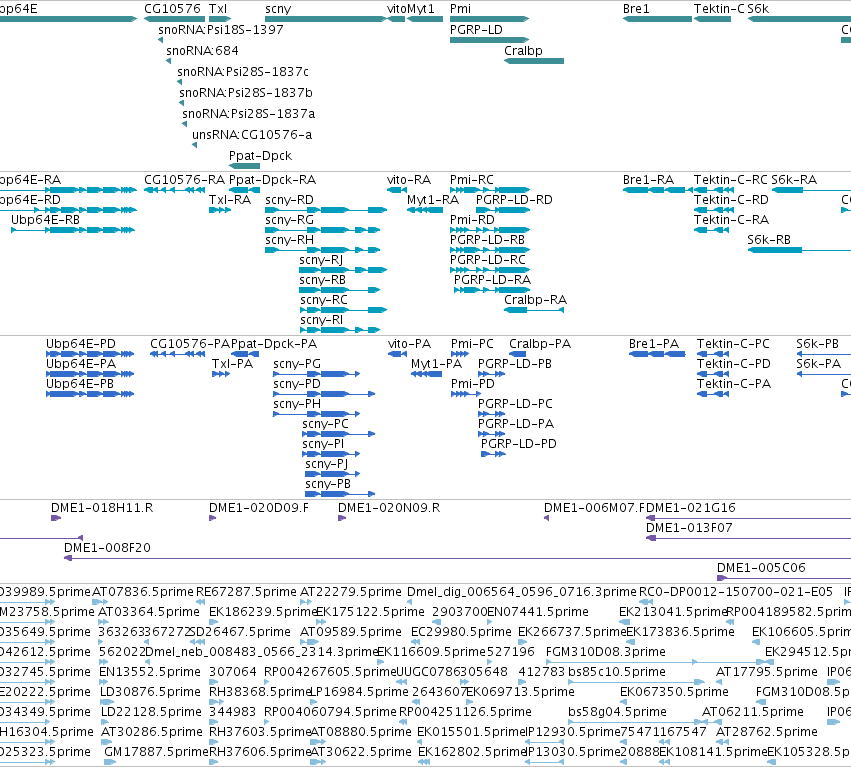The height and width of the screenshot is (767, 851).
Task: Select the Txl gene label
Action: pos(218,9)
